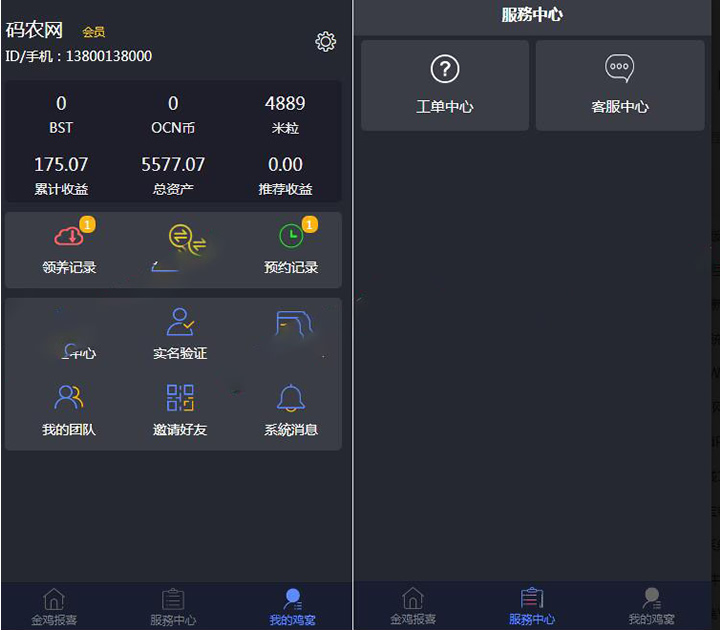Switch to 我的鸡窝 tab in right screen
This screenshot has height=630, width=720.
click(x=651, y=606)
